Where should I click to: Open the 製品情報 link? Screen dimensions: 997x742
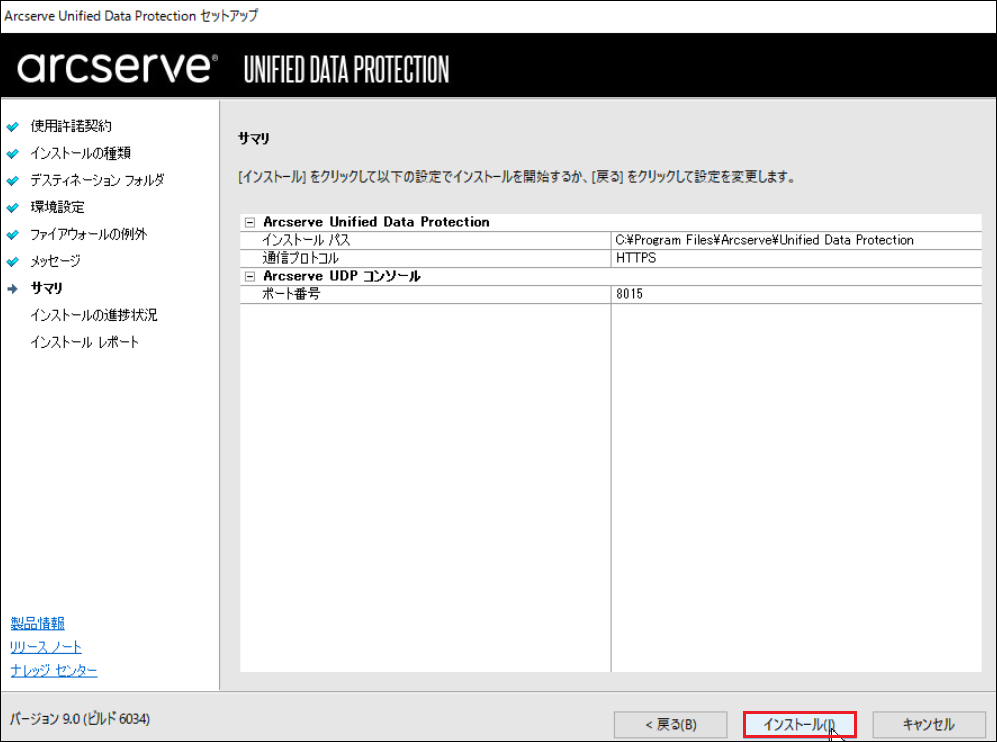[x=38, y=623]
